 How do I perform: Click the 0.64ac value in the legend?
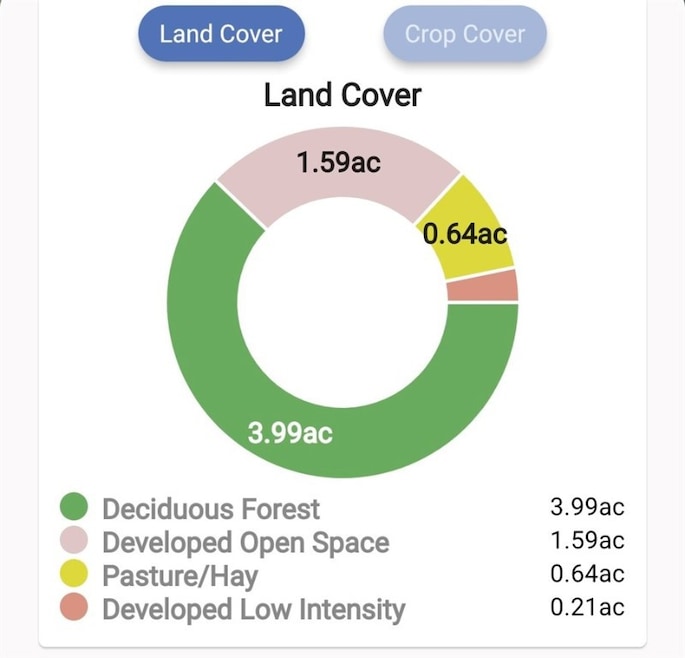pos(587,574)
